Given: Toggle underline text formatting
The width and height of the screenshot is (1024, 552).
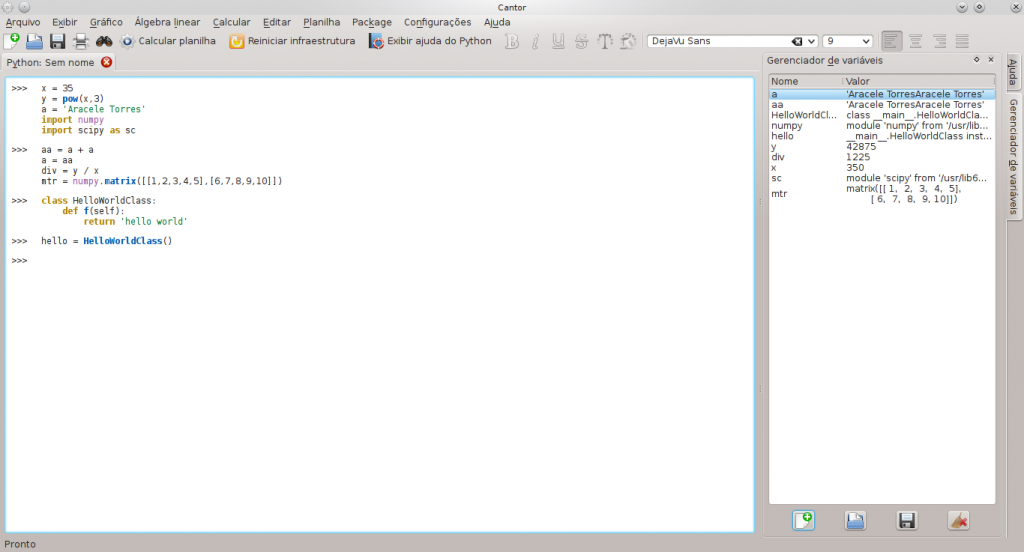Looking at the screenshot, I should coord(558,41).
